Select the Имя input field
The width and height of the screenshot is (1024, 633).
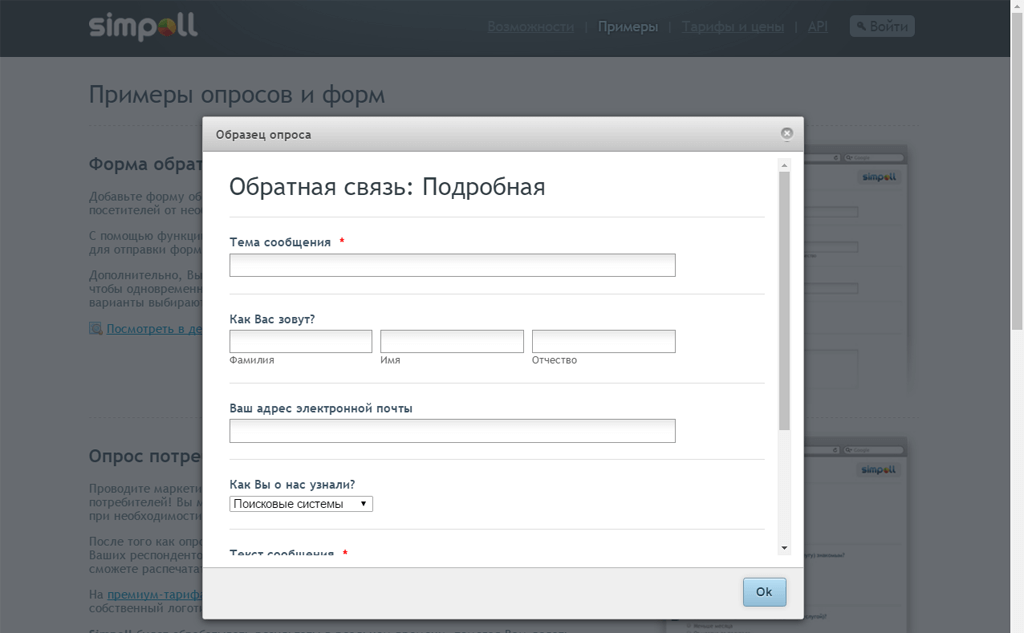click(x=452, y=342)
